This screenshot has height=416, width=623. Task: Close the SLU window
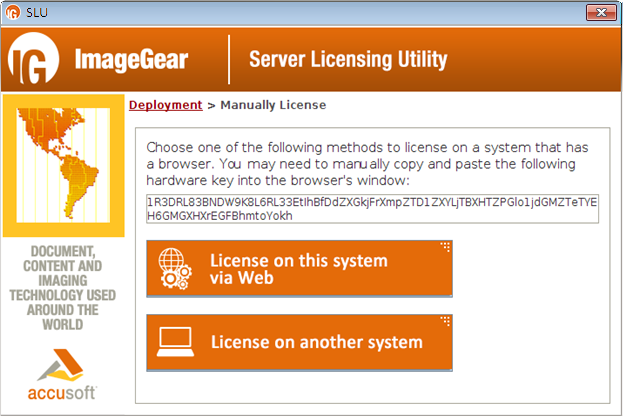599,12
